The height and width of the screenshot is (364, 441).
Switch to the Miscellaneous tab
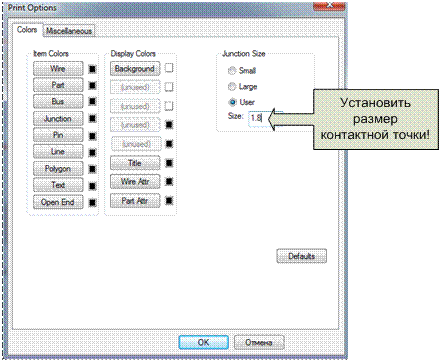pos(69,31)
